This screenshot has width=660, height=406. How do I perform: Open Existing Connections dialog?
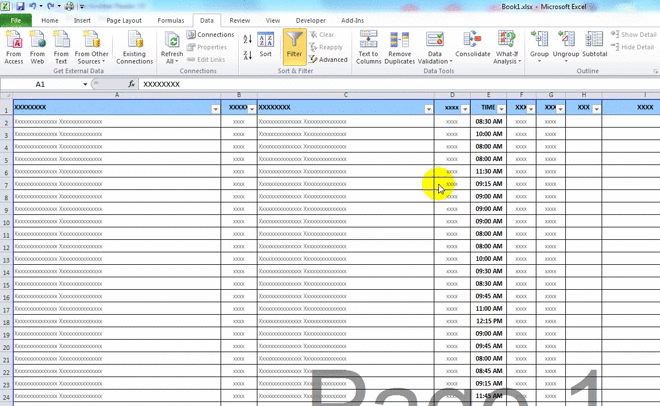pyautogui.click(x=135, y=47)
